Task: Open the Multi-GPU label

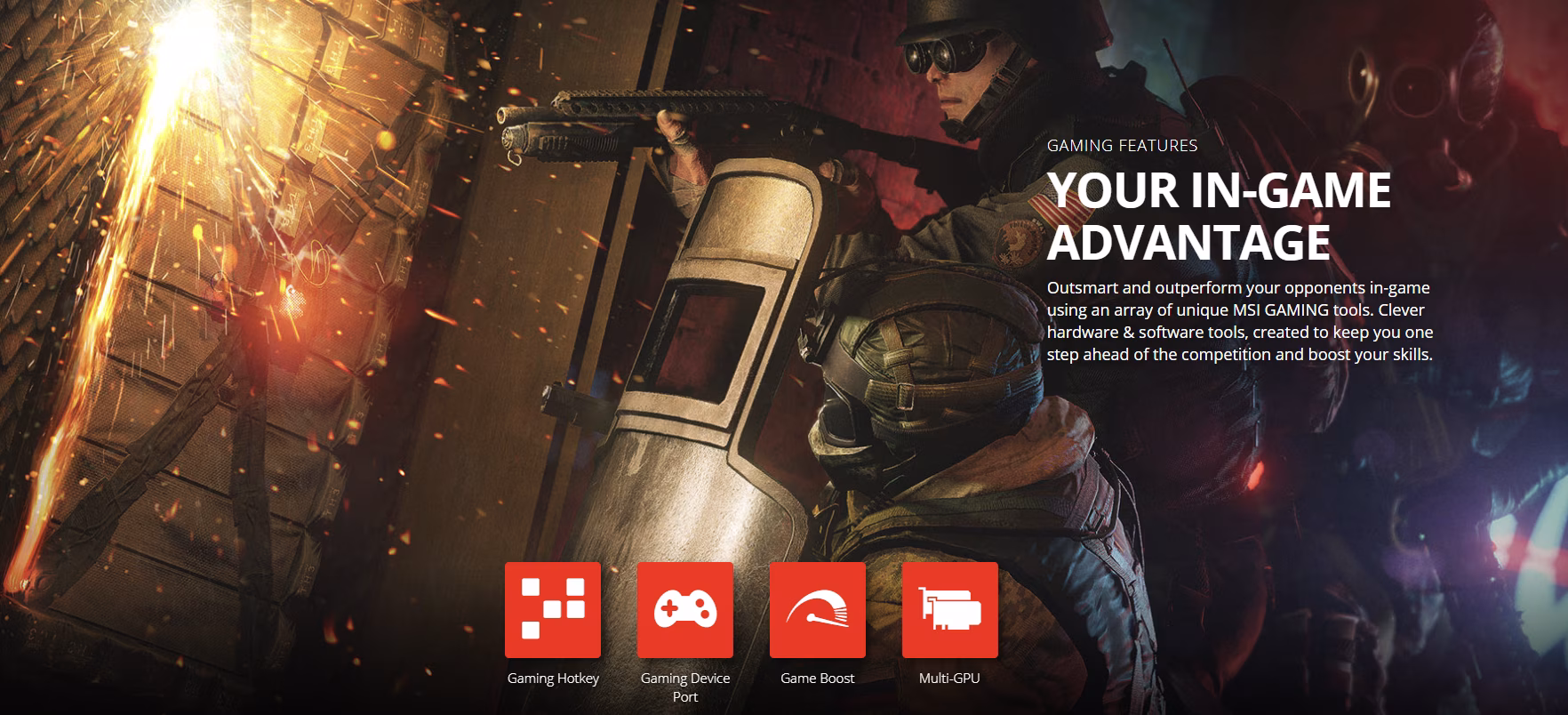Action: click(949, 679)
